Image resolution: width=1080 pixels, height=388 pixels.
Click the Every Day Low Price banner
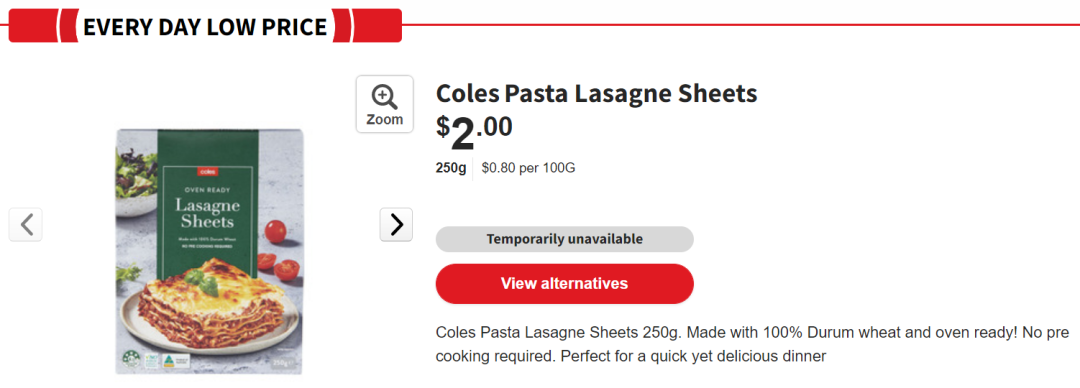(x=205, y=26)
